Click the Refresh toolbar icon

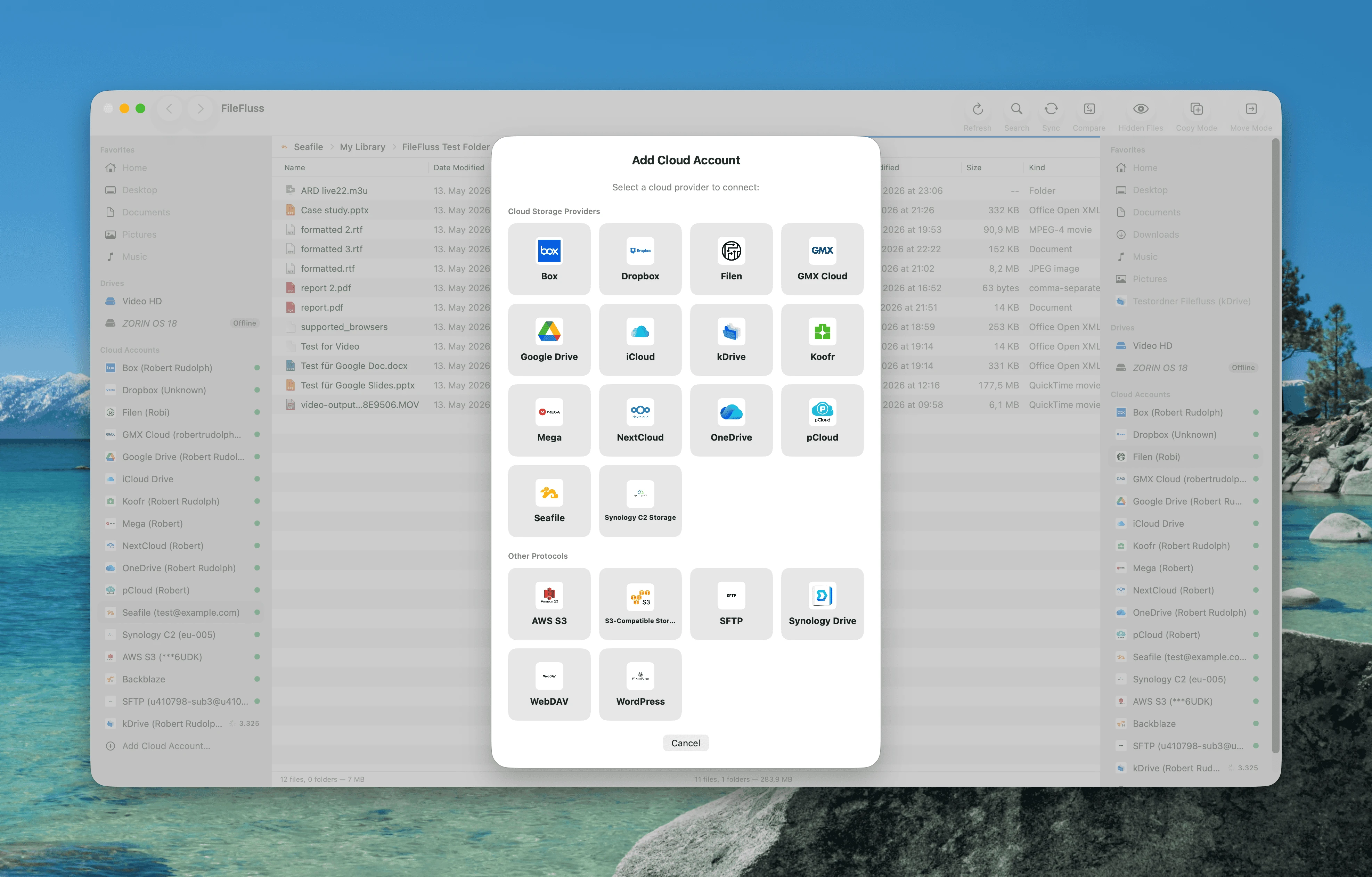977,109
